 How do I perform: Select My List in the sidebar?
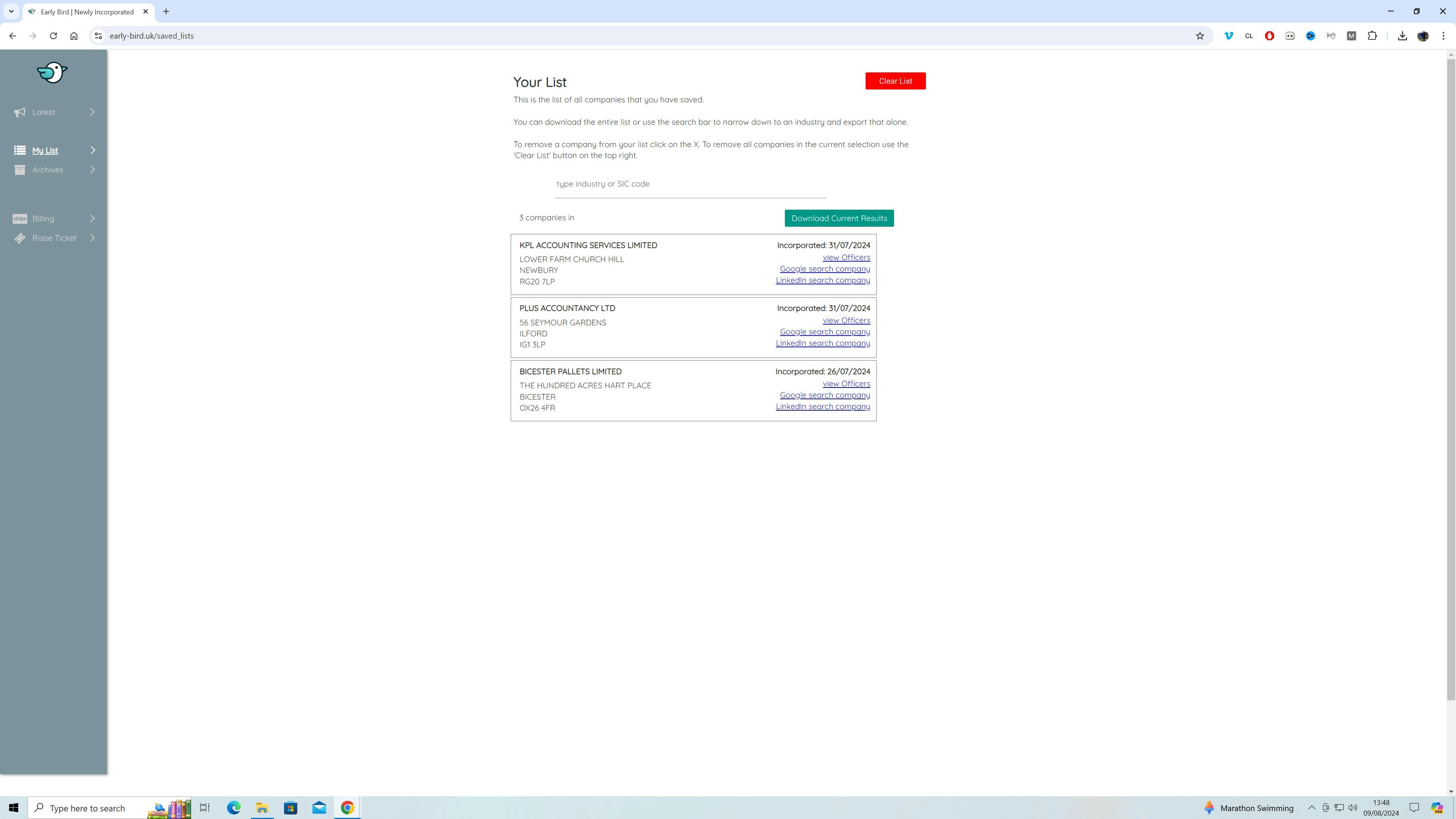click(x=45, y=151)
